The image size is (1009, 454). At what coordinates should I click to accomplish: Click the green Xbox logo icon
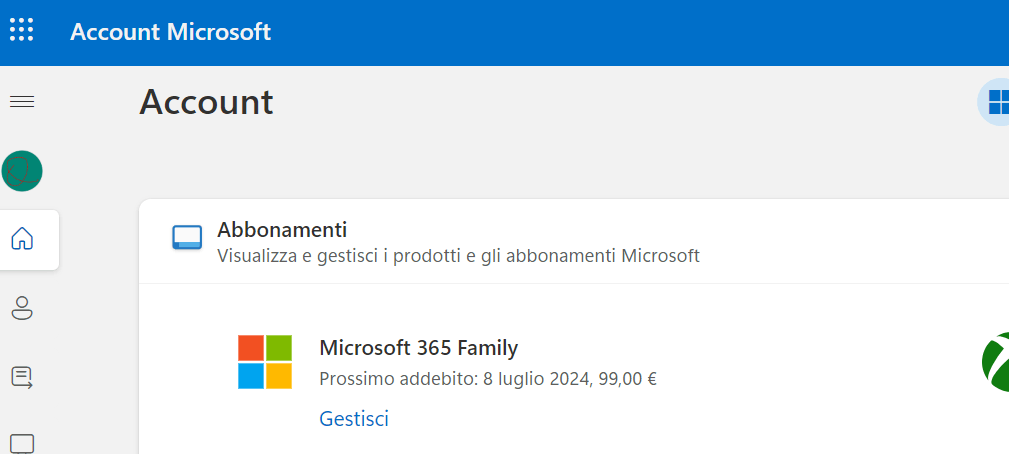click(x=995, y=362)
